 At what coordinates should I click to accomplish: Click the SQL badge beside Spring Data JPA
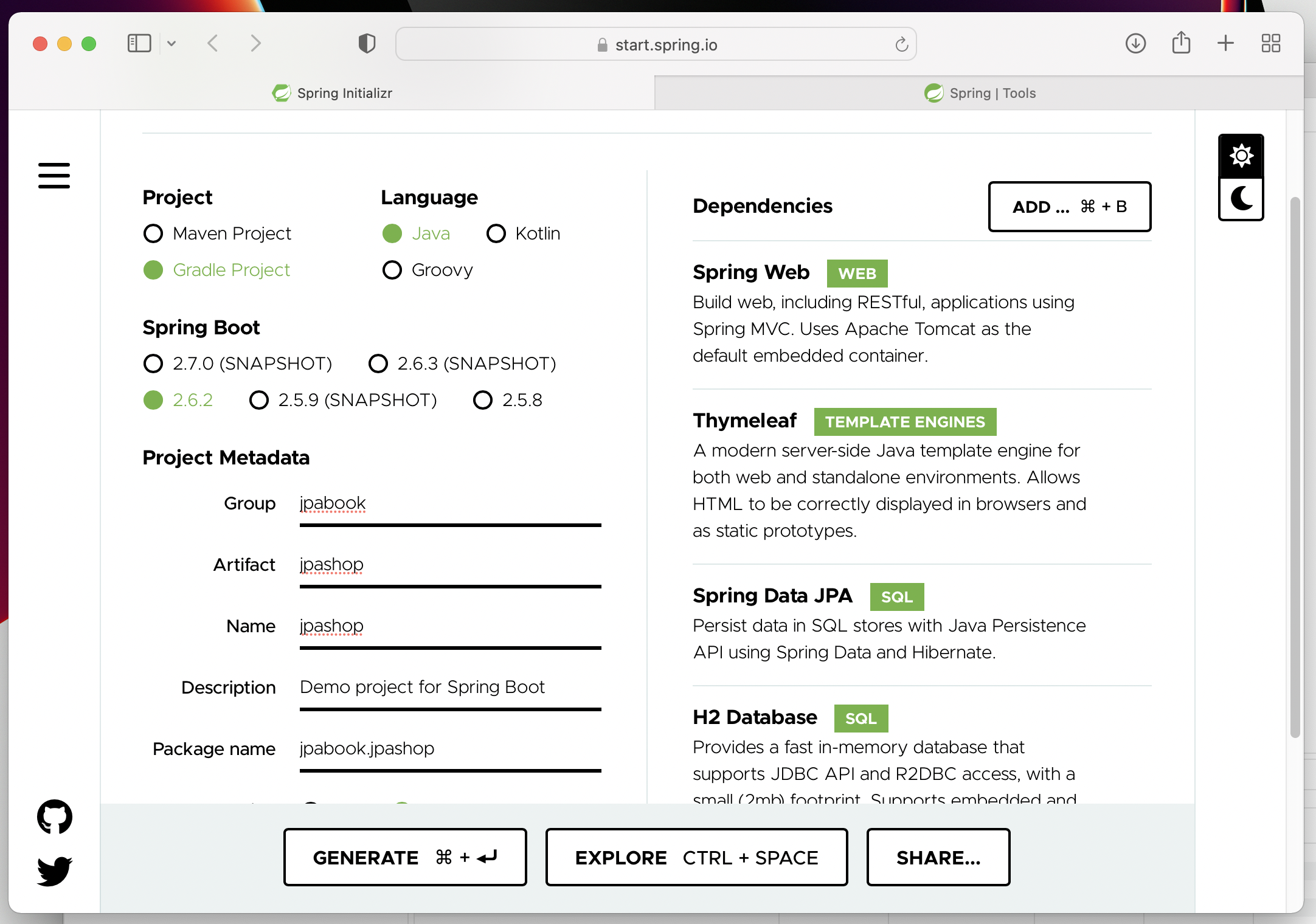pos(897,597)
